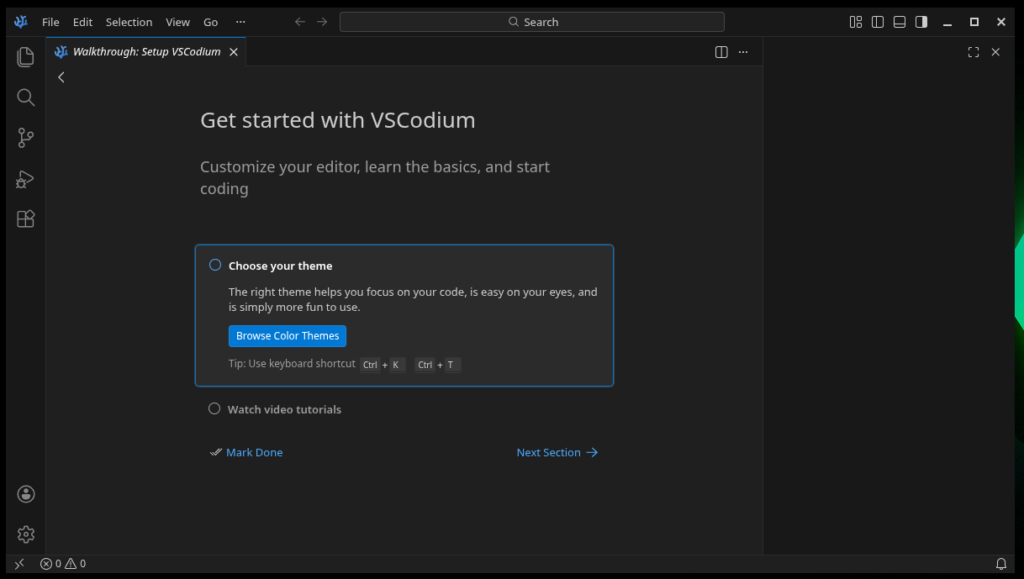Viewport: 1024px width, 579px height.
Task: Toggle the primary side bar layout icon
Action: [877, 22]
